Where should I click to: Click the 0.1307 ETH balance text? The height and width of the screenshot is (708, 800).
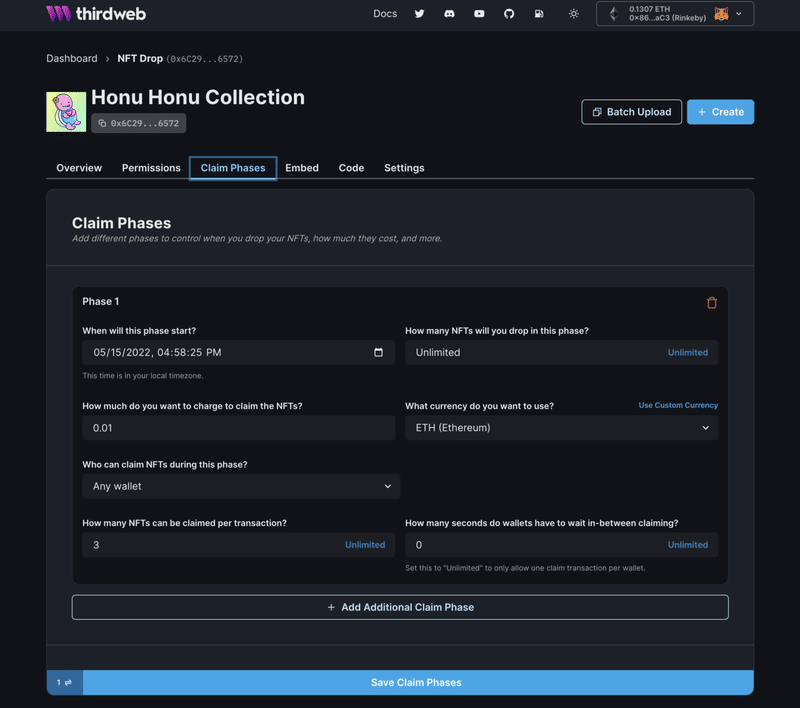click(x=649, y=9)
